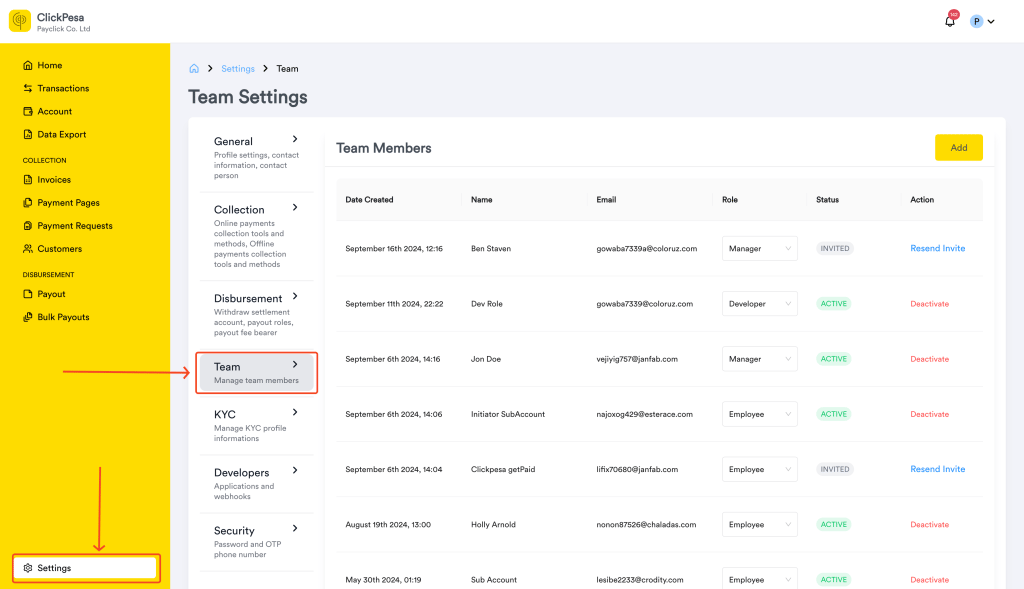The width and height of the screenshot is (1024, 589).
Task: Select the Team settings section
Action: (256, 373)
